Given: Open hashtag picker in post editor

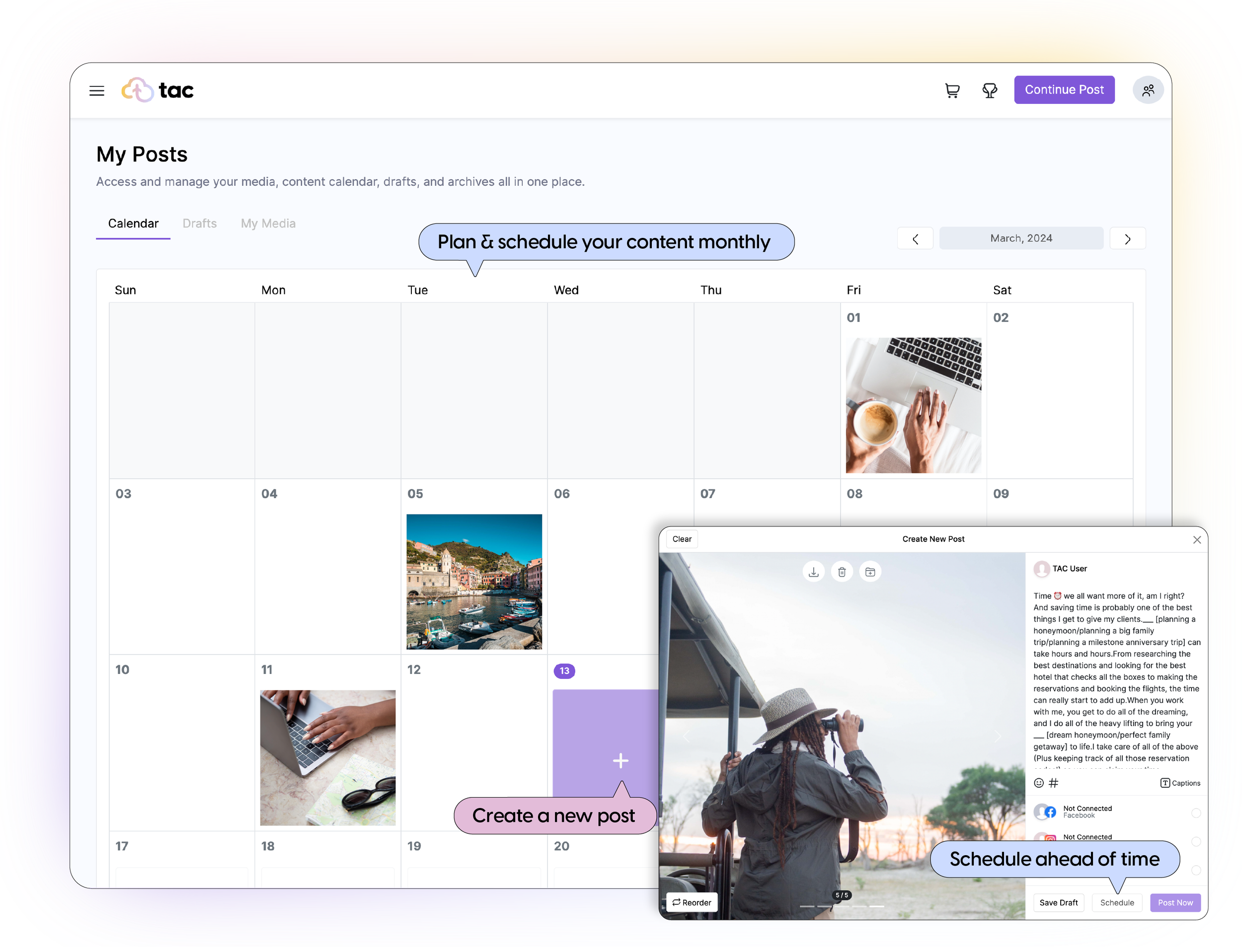Looking at the screenshot, I should pos(1053,783).
